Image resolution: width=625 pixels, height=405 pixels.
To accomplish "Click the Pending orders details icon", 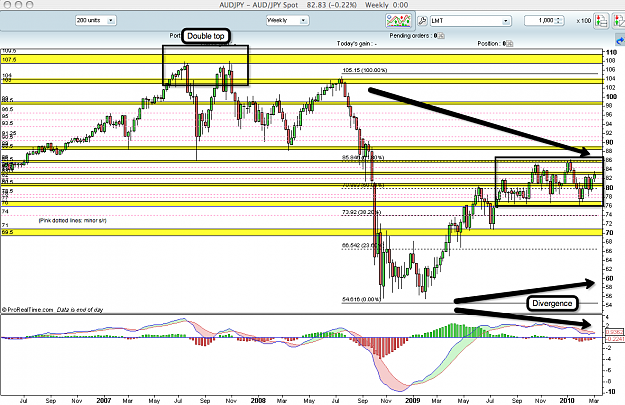I will [441, 36].
